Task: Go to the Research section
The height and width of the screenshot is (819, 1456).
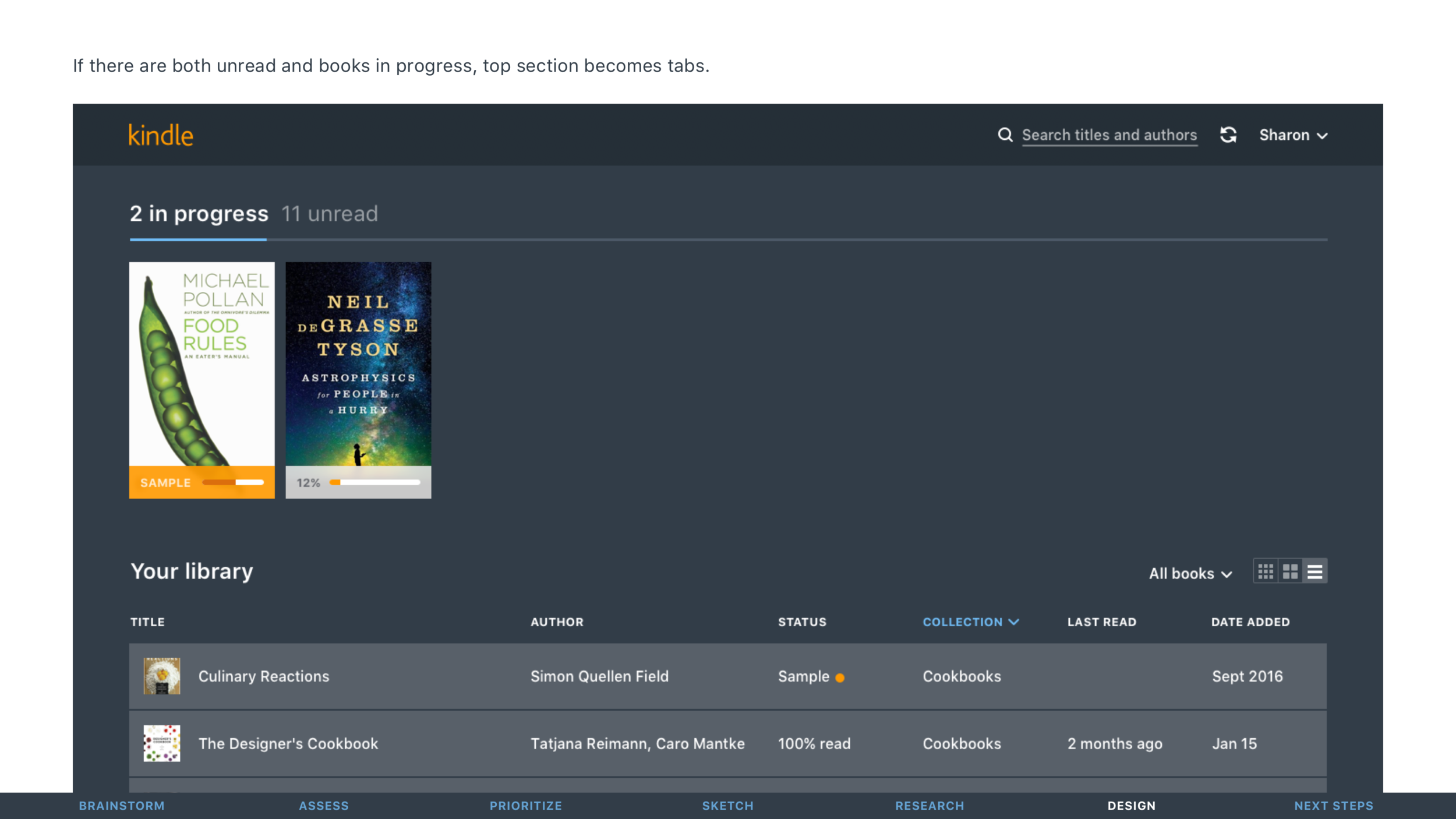Action: [930, 806]
